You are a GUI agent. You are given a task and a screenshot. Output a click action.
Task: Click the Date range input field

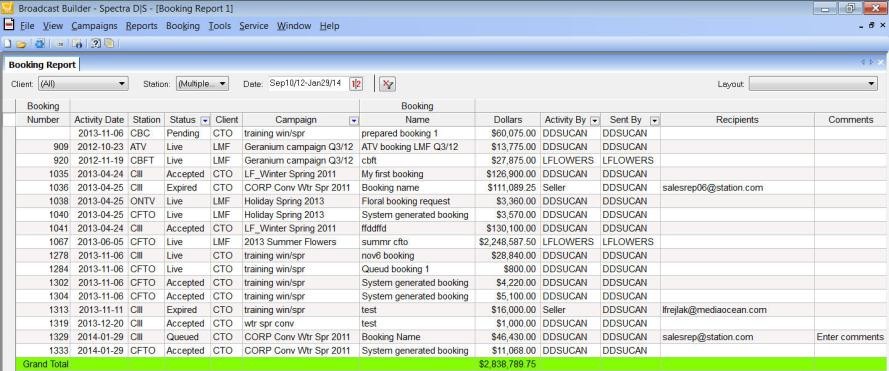point(308,83)
